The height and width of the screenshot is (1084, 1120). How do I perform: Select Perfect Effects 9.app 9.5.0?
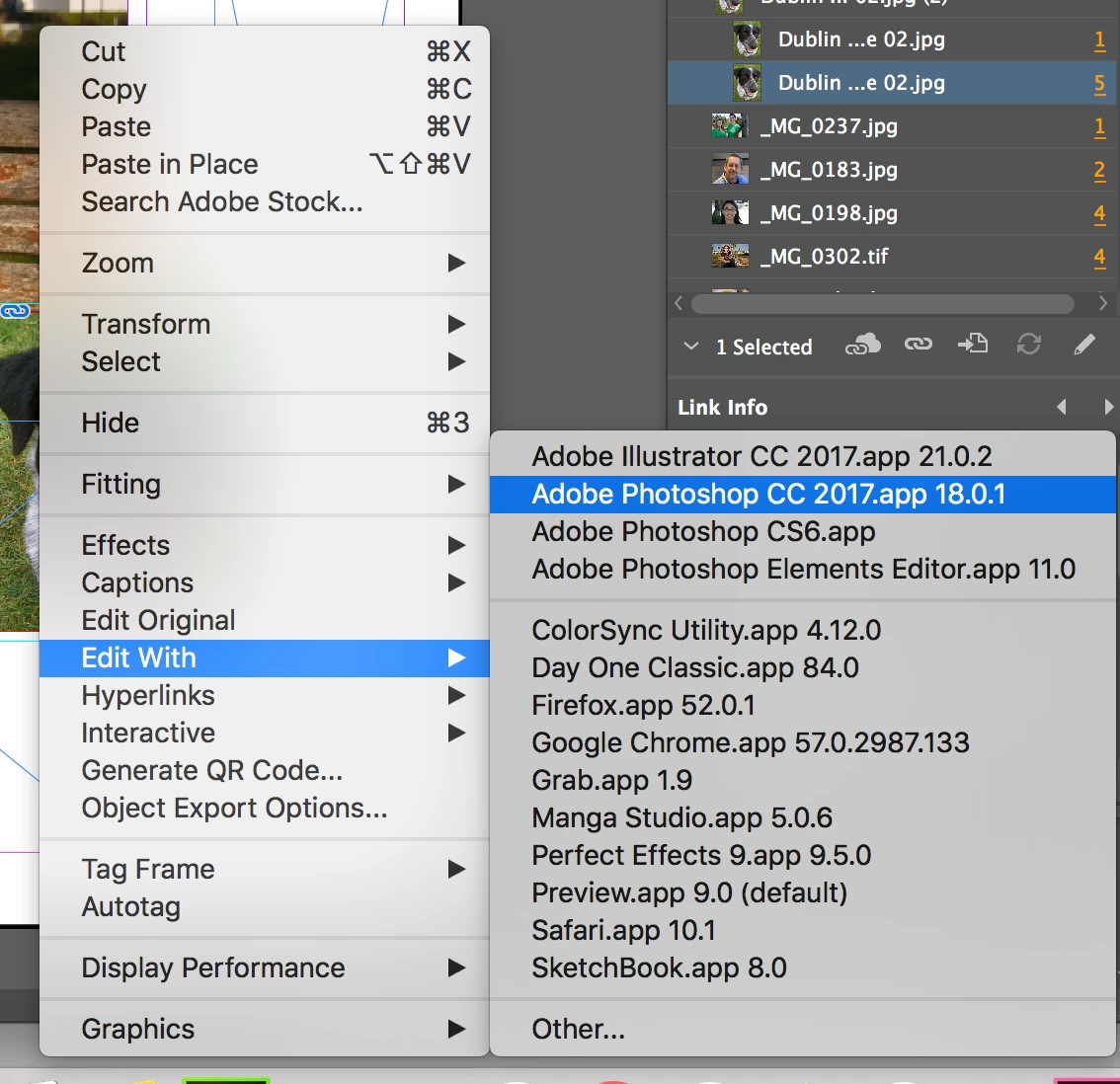(x=803, y=856)
